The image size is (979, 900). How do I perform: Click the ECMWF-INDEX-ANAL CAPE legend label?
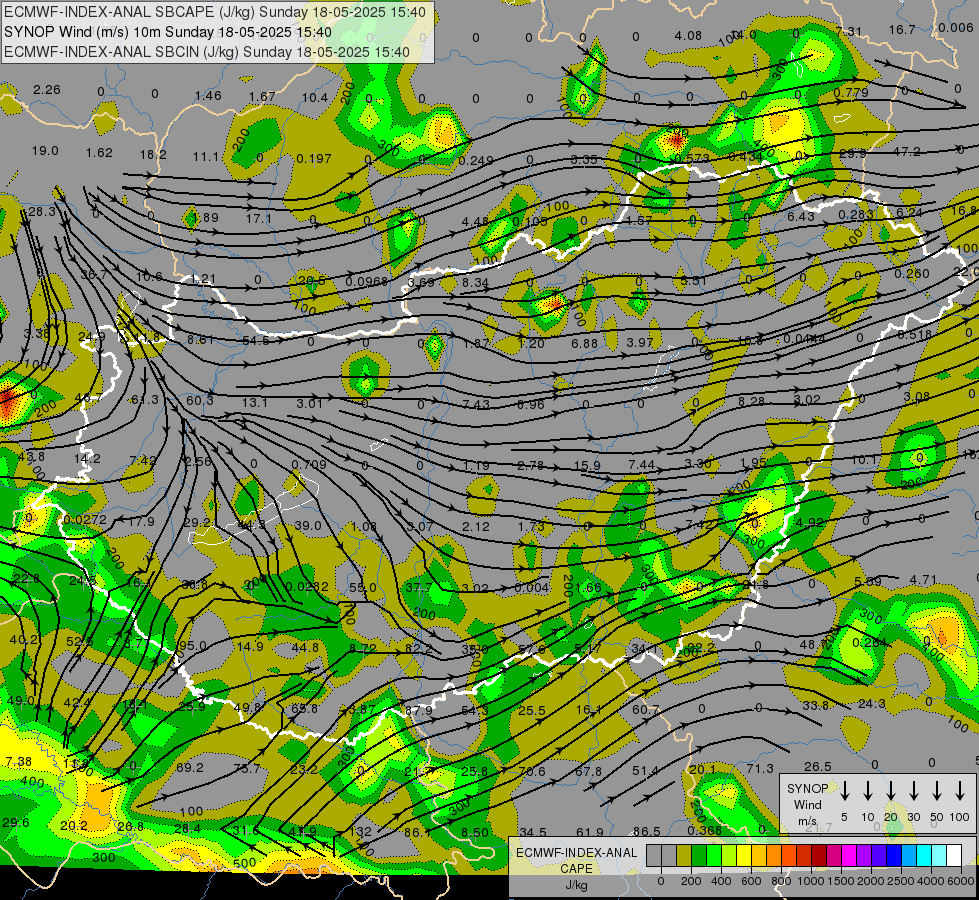(x=576, y=861)
